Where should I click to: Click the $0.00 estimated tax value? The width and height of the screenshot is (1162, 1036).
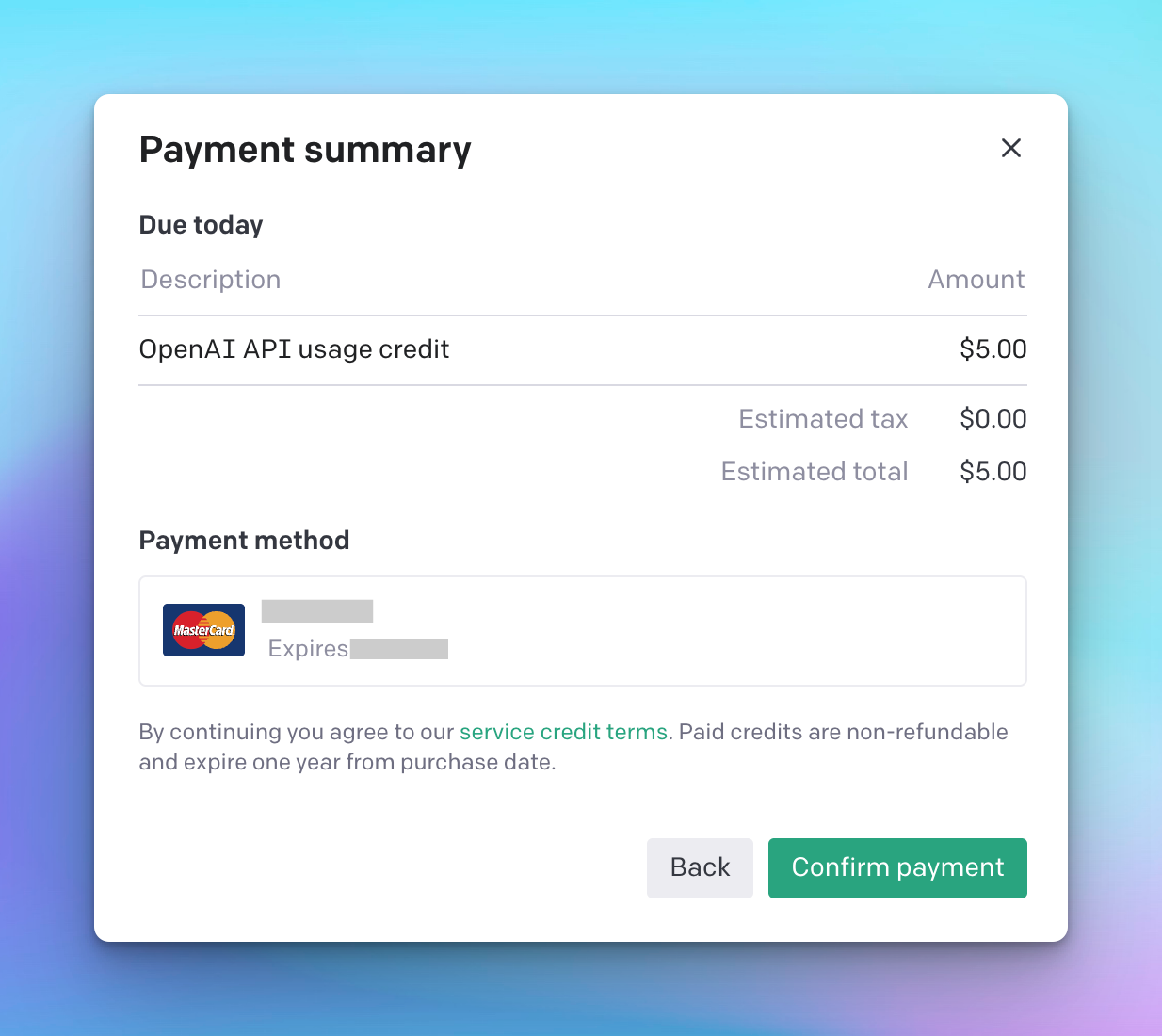tap(993, 419)
